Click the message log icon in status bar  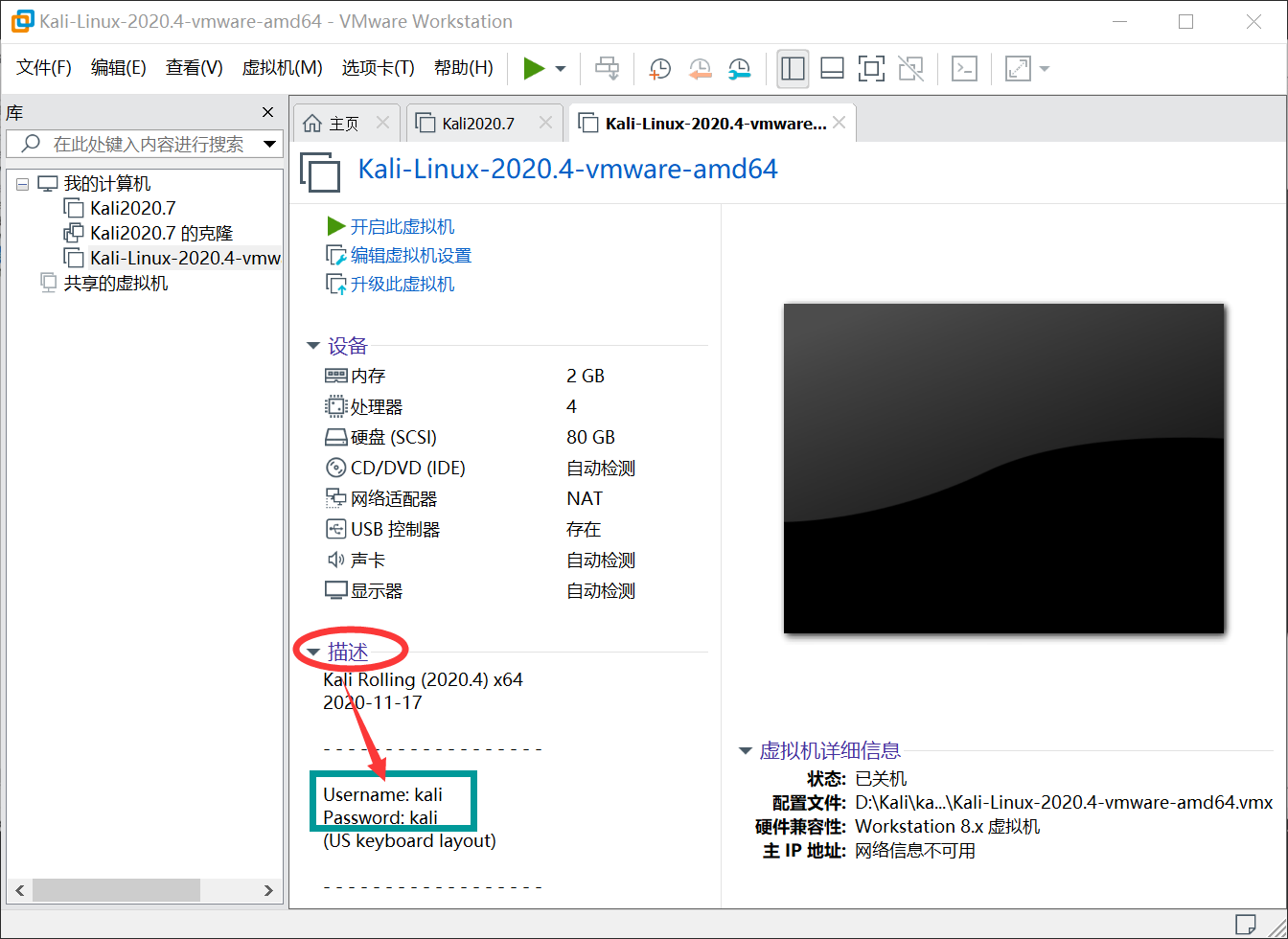click(x=1245, y=925)
